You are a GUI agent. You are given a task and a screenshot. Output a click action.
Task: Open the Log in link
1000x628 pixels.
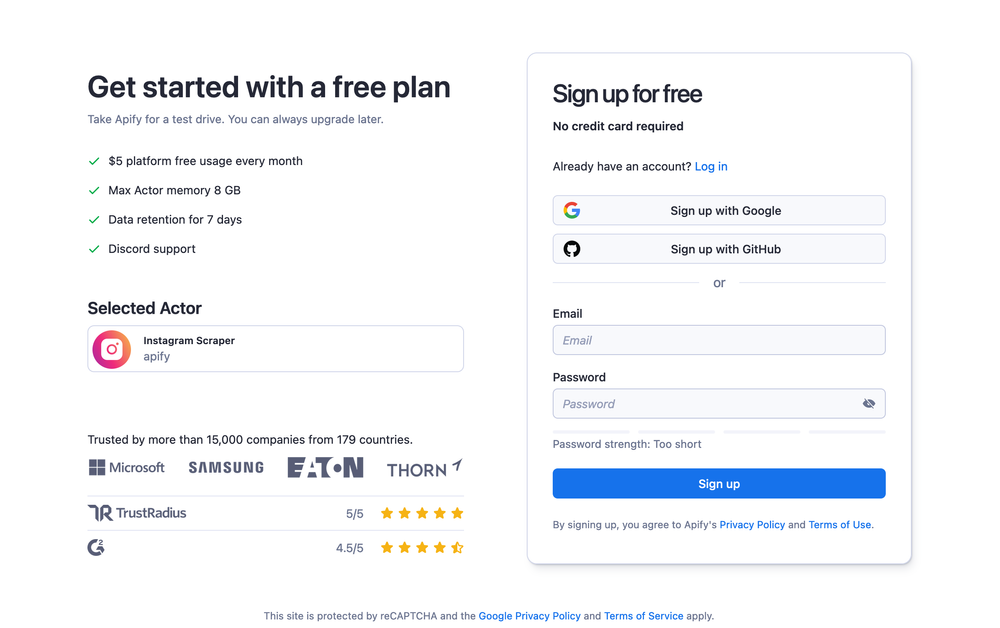pos(711,167)
